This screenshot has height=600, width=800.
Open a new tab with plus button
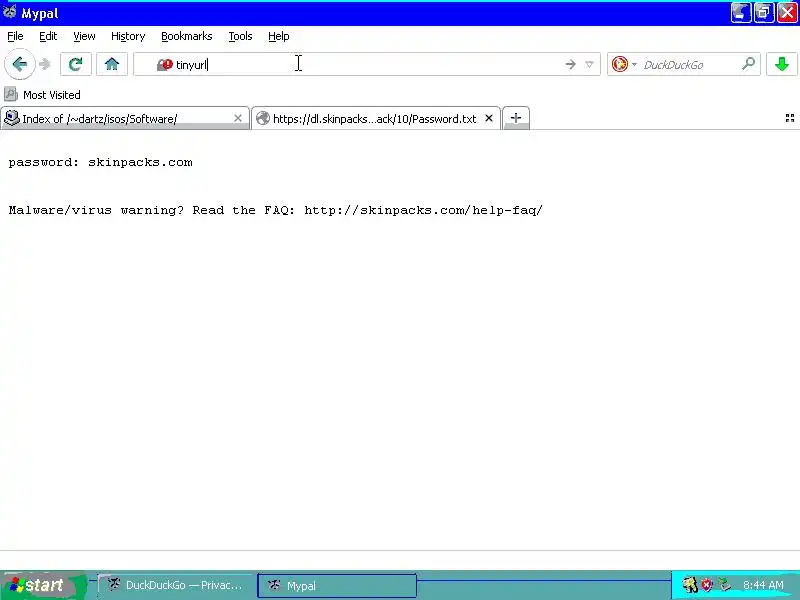[x=516, y=118]
